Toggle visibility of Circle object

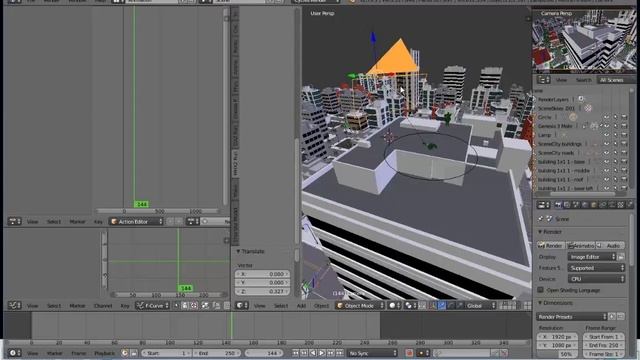pos(607,117)
